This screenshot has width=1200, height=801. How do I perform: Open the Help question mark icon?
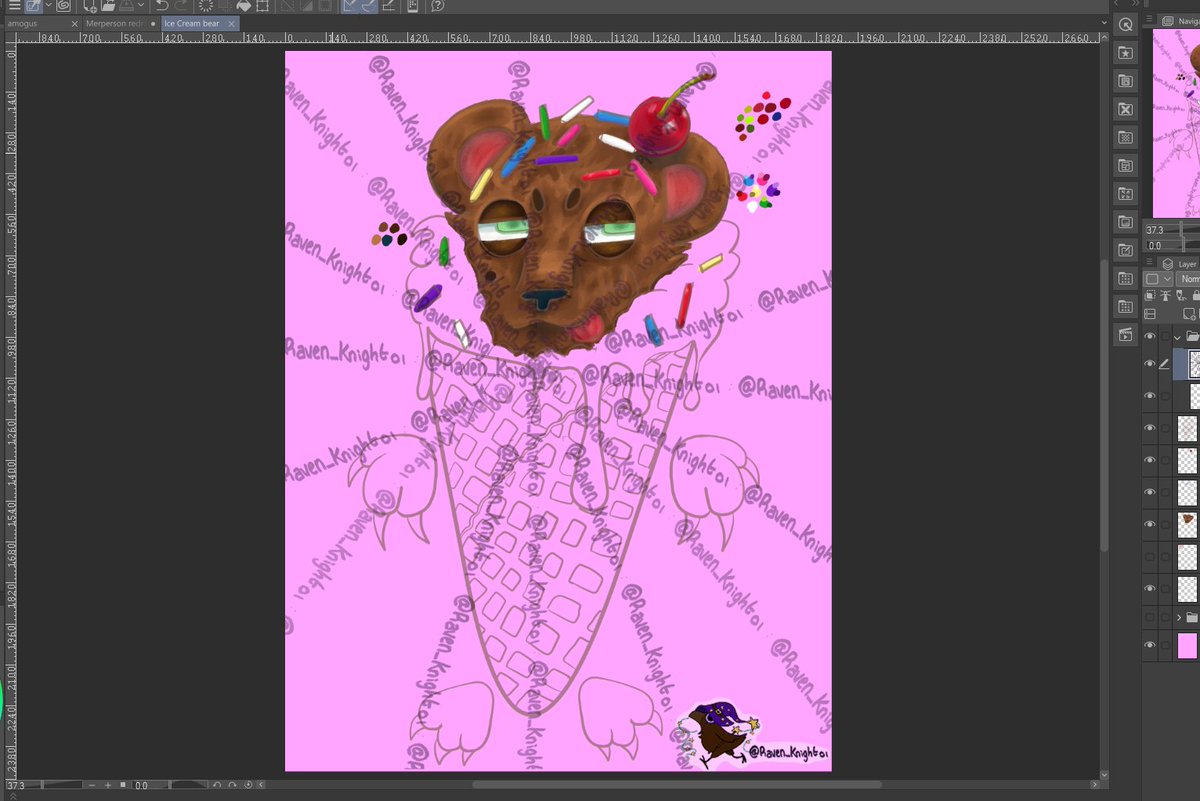pos(438,6)
